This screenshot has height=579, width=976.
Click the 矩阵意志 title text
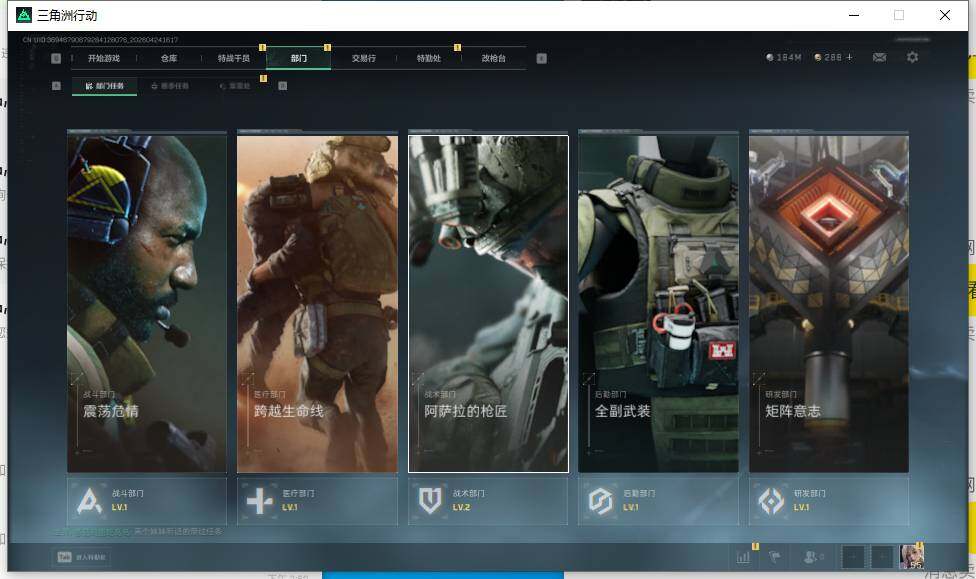pos(793,411)
